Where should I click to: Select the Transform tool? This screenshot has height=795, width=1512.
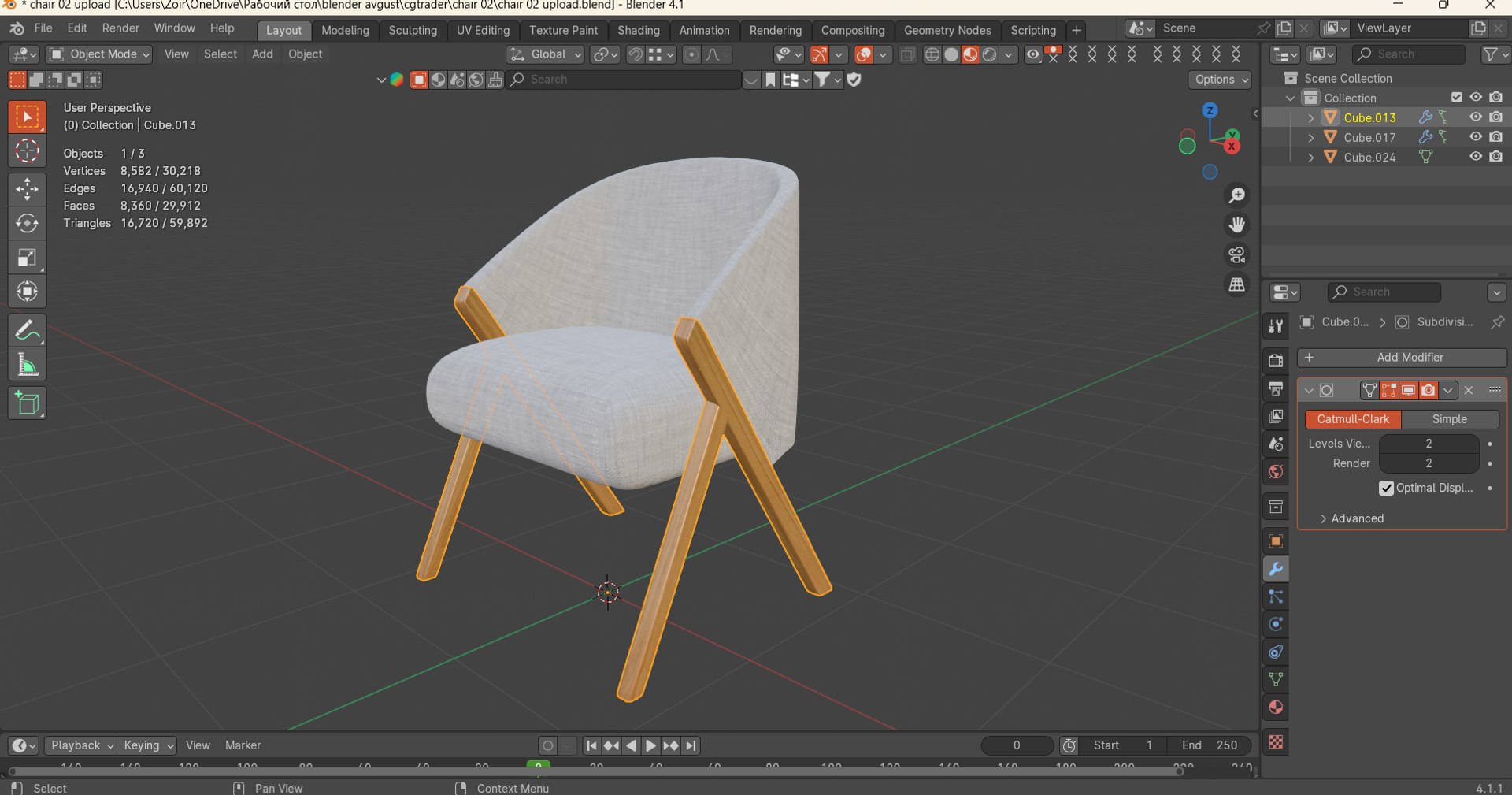tap(28, 292)
